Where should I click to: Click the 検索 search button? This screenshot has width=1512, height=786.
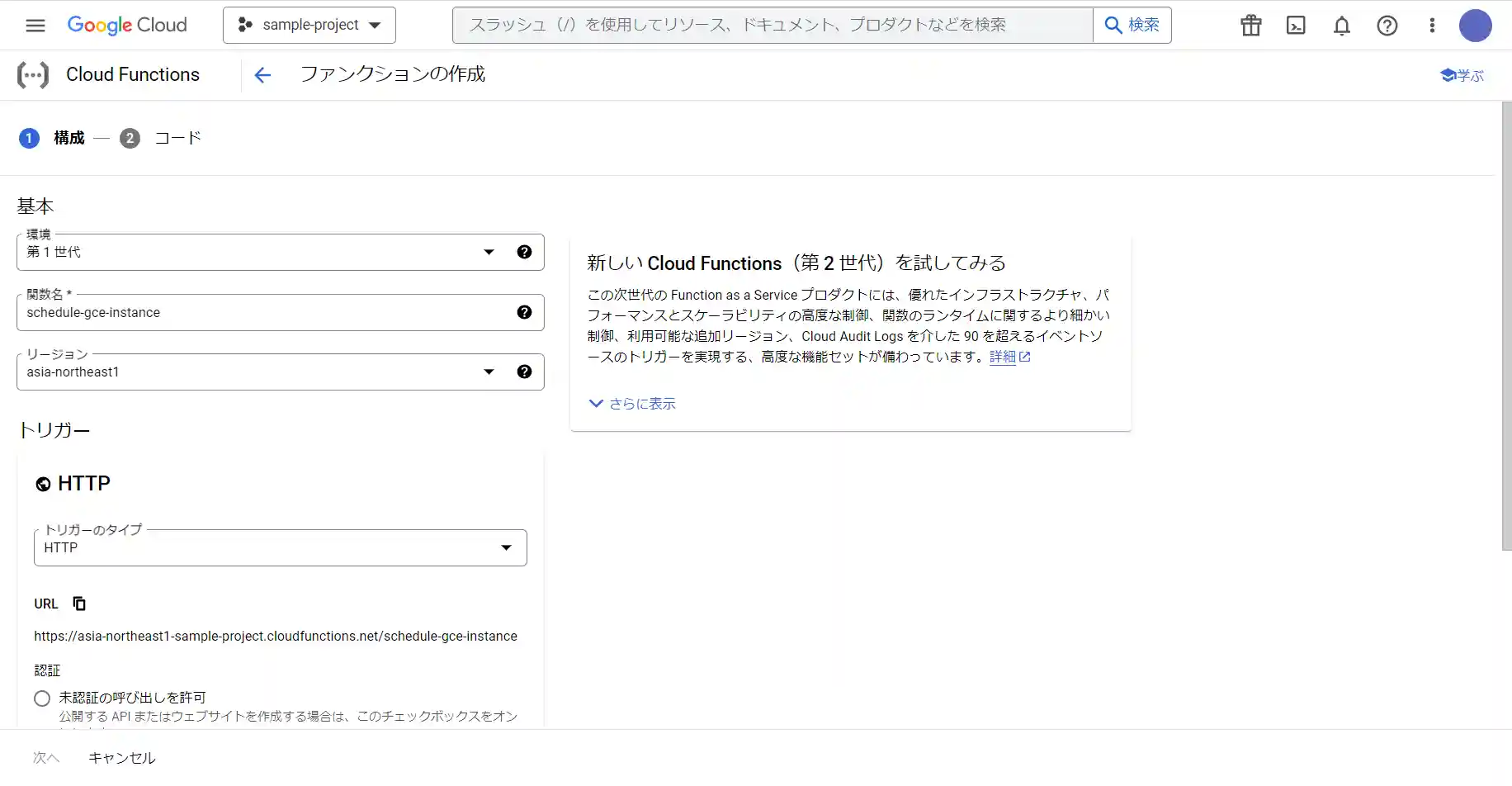point(1132,25)
